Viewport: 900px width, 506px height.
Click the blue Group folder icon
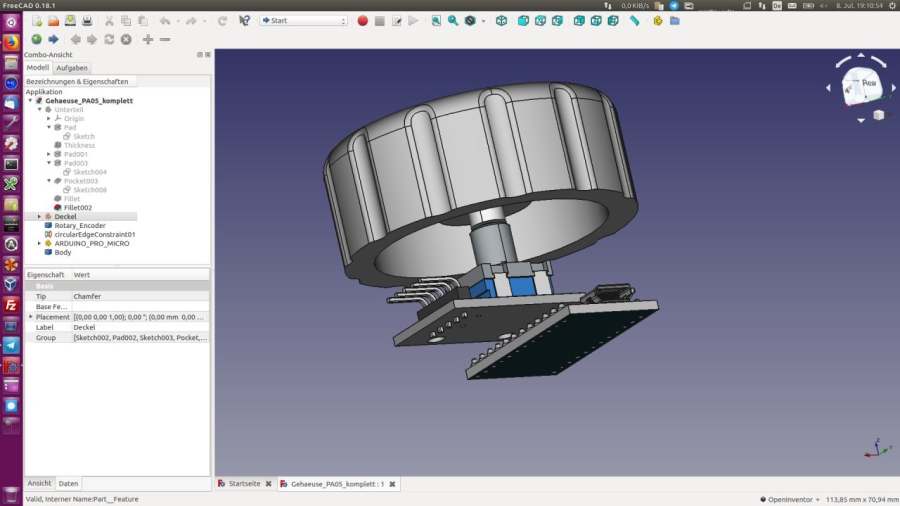click(675, 21)
